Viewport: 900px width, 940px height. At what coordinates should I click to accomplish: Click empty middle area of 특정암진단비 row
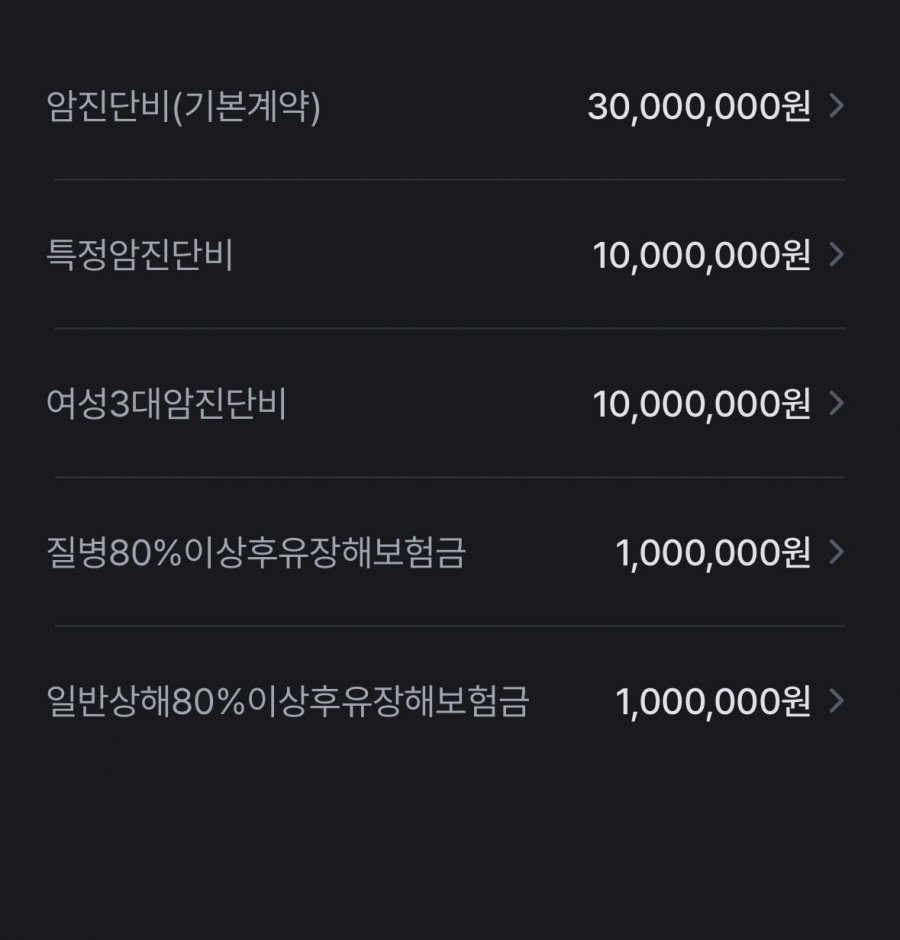[413, 254]
